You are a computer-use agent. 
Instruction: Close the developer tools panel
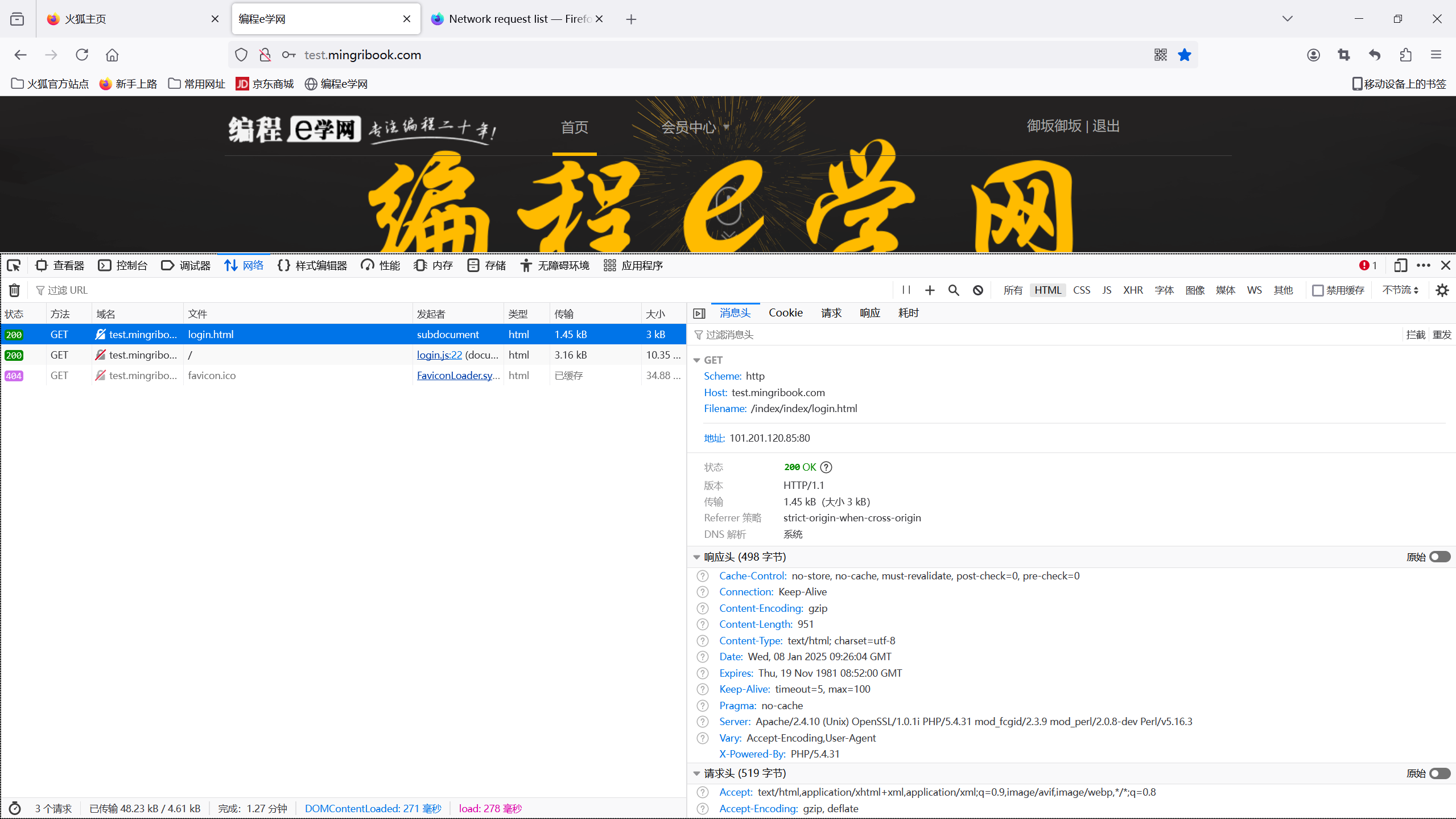[1445, 265]
